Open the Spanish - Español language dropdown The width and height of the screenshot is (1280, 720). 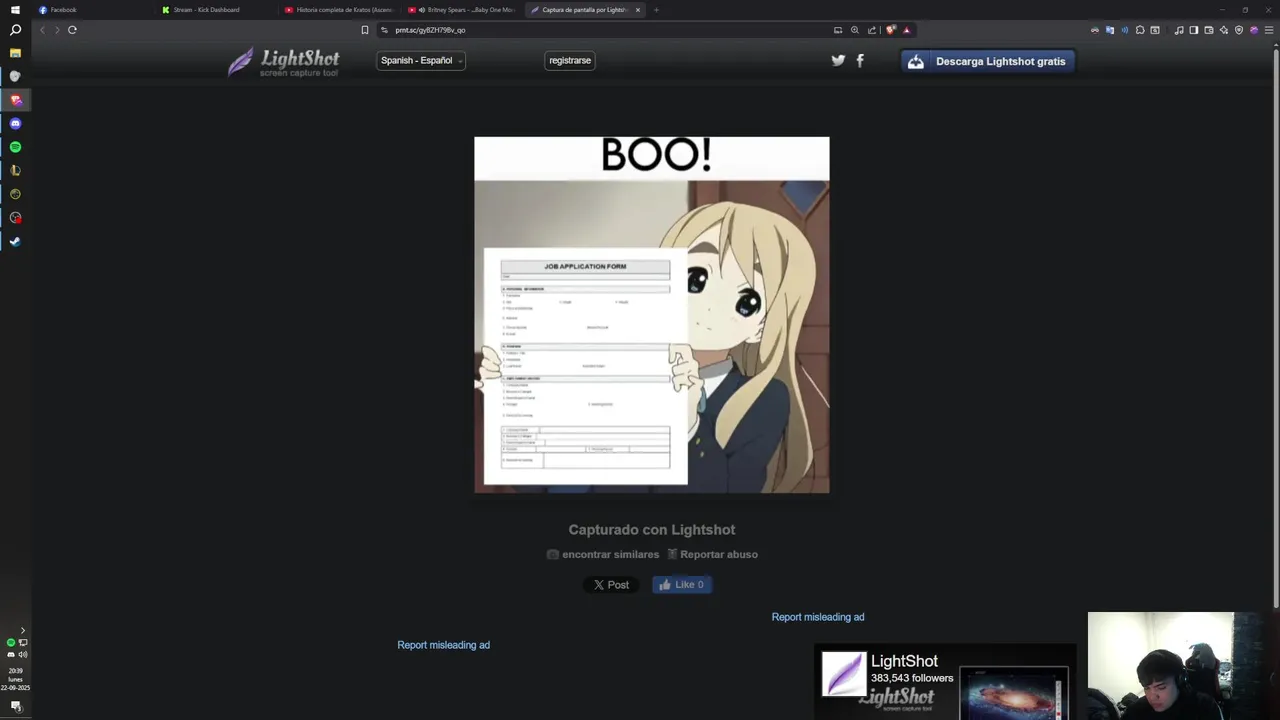click(x=421, y=60)
